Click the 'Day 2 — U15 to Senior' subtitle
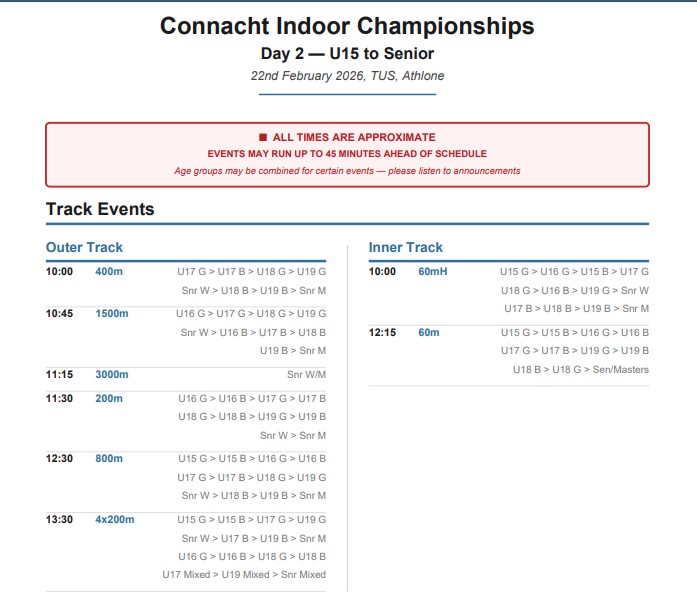 347,53
